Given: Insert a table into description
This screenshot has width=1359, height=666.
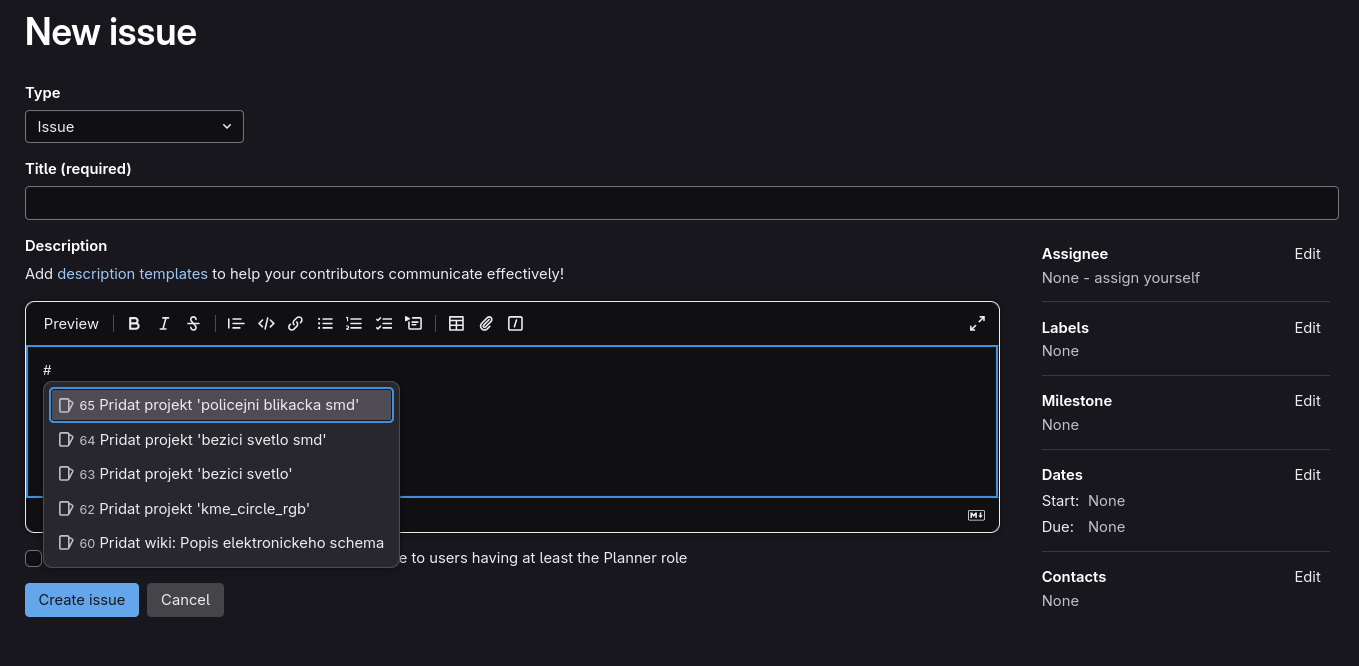Looking at the screenshot, I should pos(456,324).
